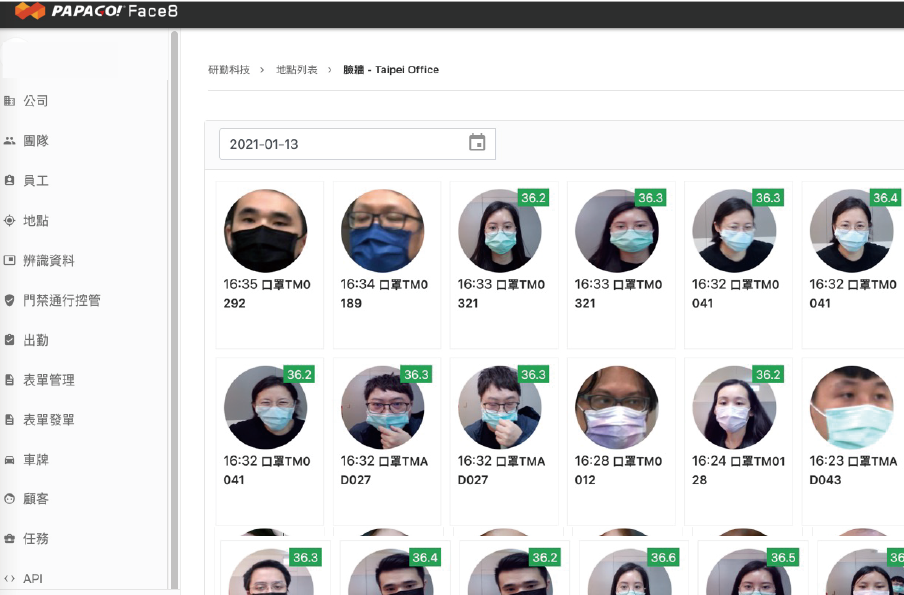Open the calendar picker icon
The width and height of the screenshot is (904, 595).
pyautogui.click(x=477, y=143)
